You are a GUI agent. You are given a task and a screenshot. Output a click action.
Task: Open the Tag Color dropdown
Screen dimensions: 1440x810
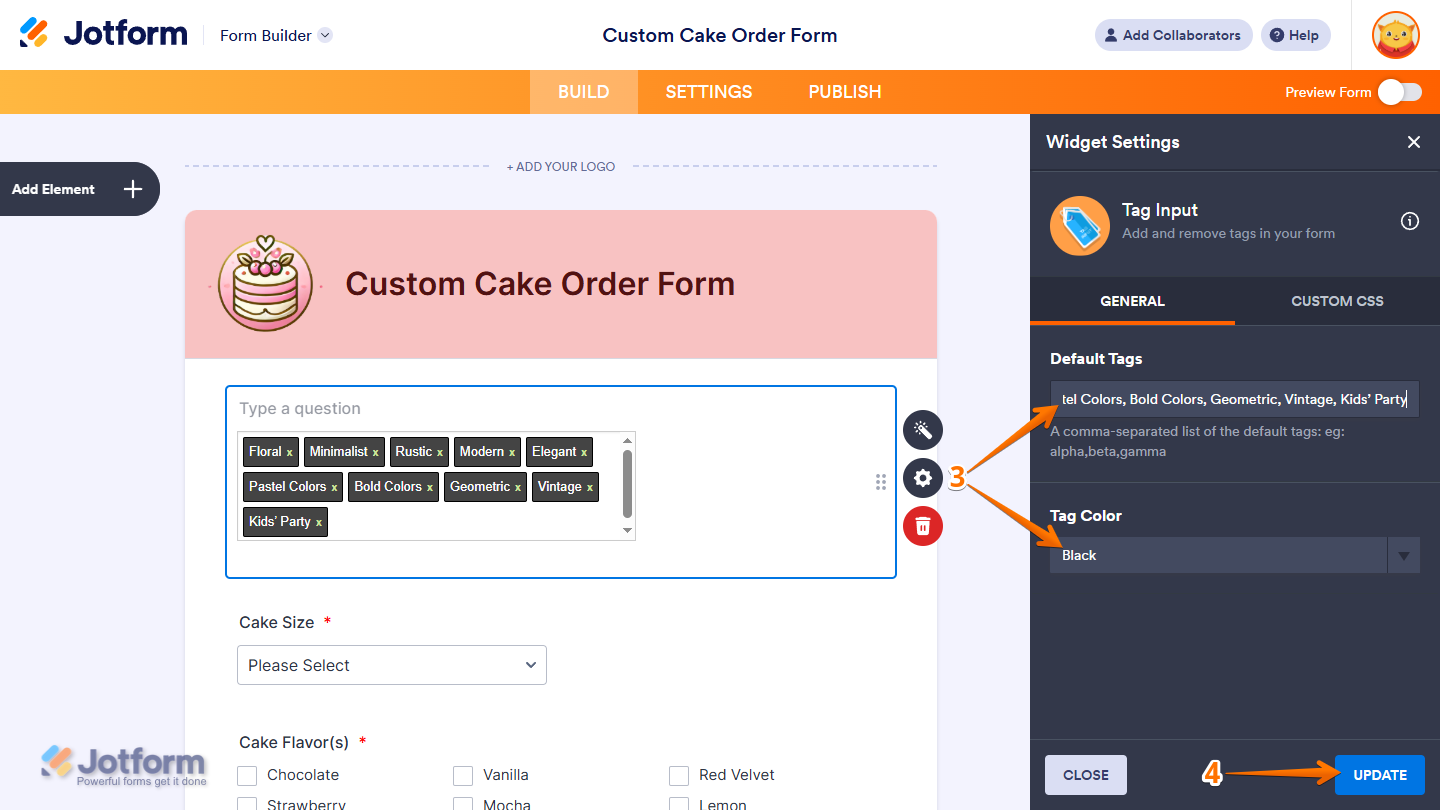coord(1404,555)
